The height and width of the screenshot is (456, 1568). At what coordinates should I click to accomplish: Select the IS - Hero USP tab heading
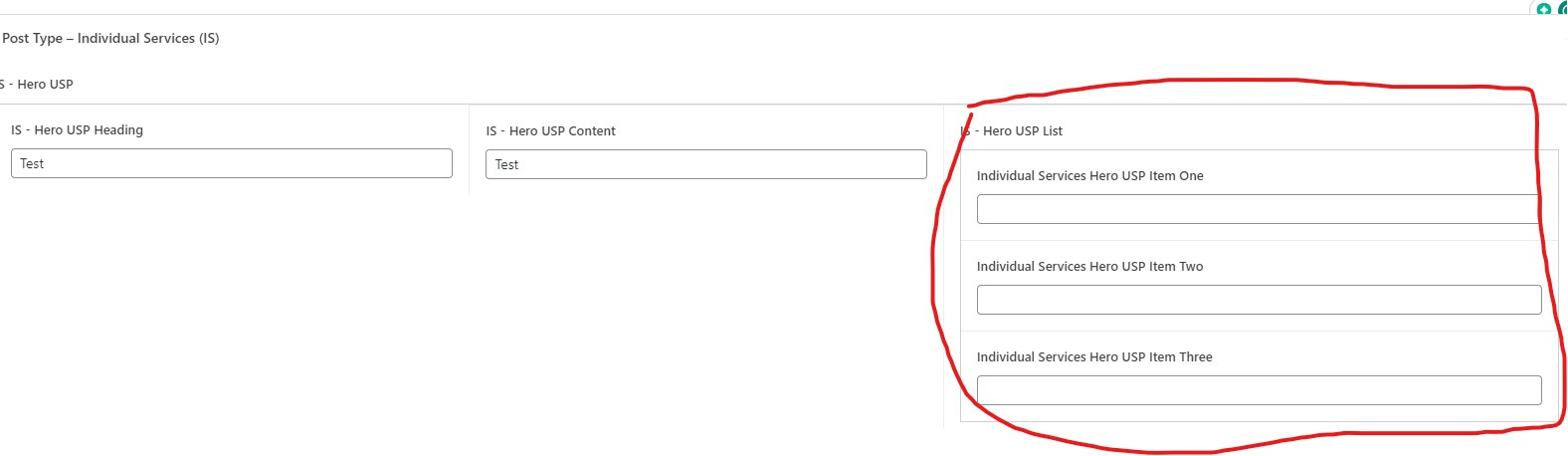[38, 85]
